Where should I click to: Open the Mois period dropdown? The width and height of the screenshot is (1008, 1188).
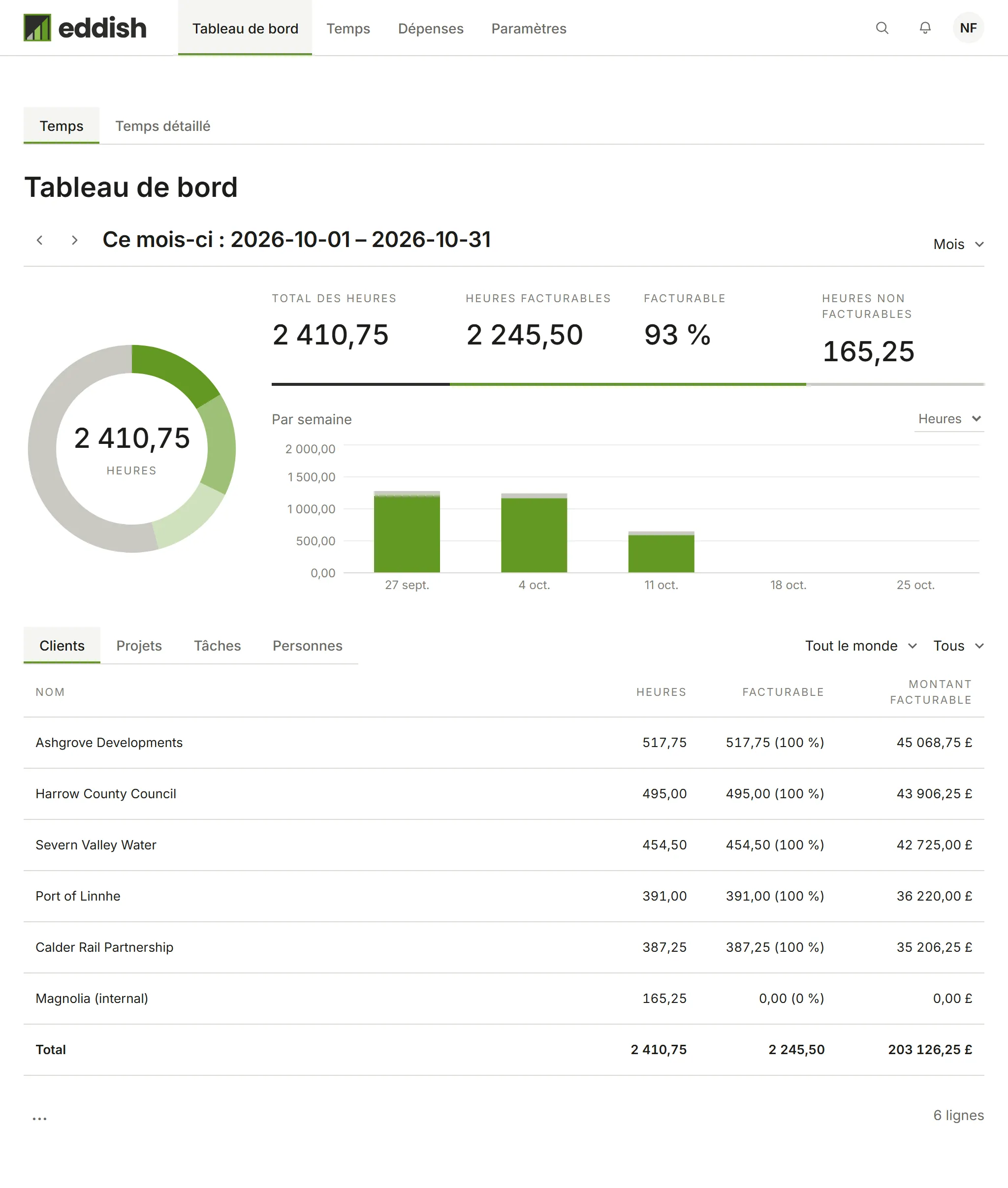click(958, 244)
